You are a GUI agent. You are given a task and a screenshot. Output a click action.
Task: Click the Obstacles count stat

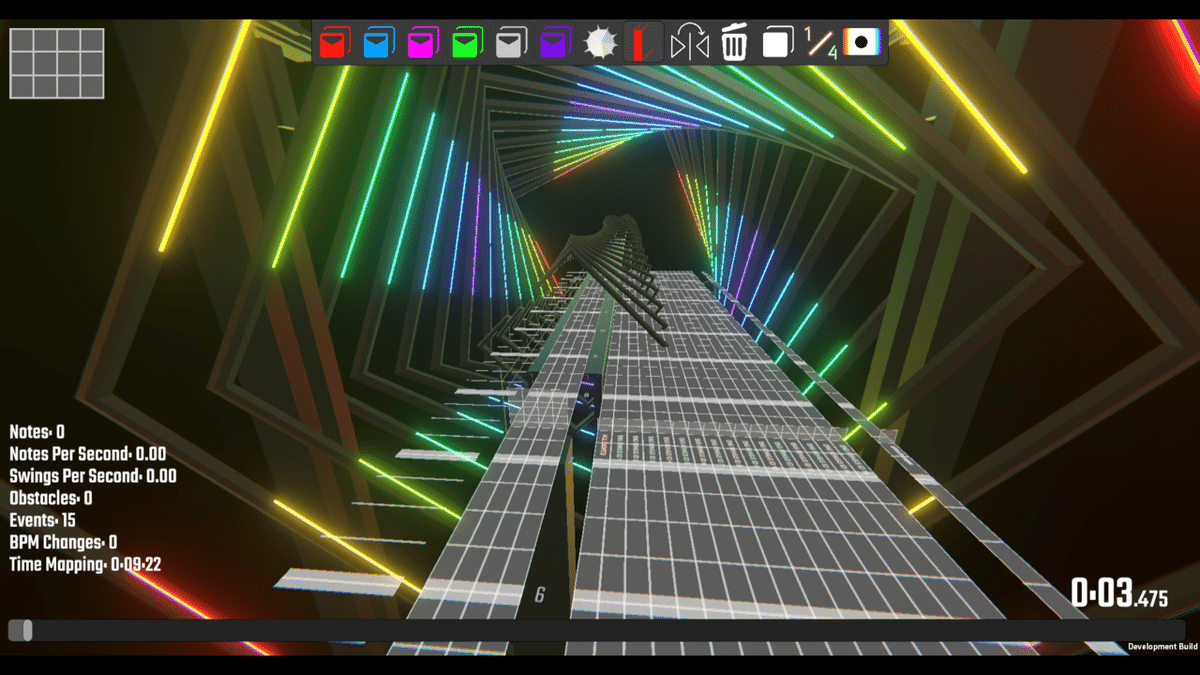pos(51,498)
